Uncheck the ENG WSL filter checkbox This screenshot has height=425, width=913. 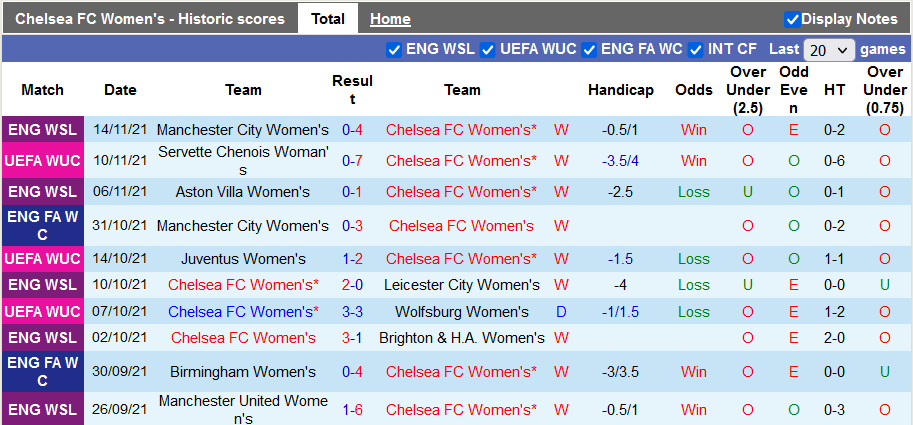[x=394, y=49]
